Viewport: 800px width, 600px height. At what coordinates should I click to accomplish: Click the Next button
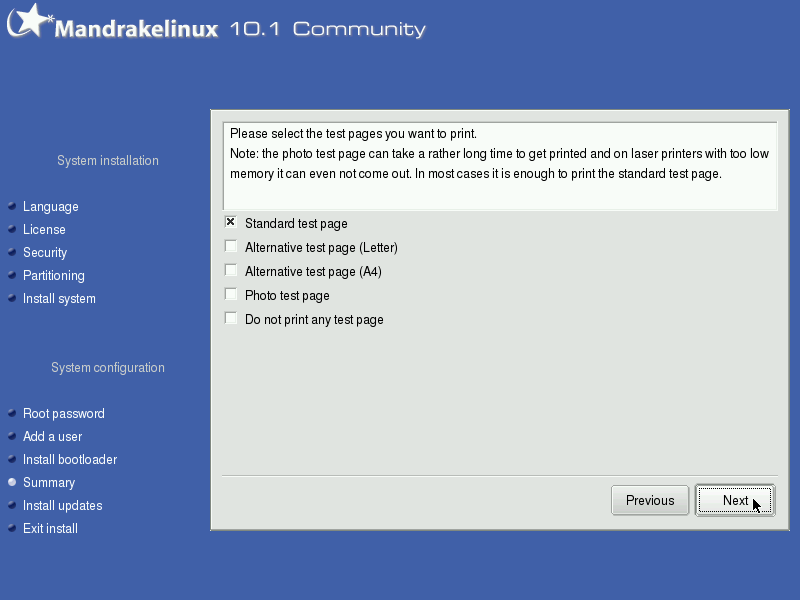pyautogui.click(x=735, y=501)
